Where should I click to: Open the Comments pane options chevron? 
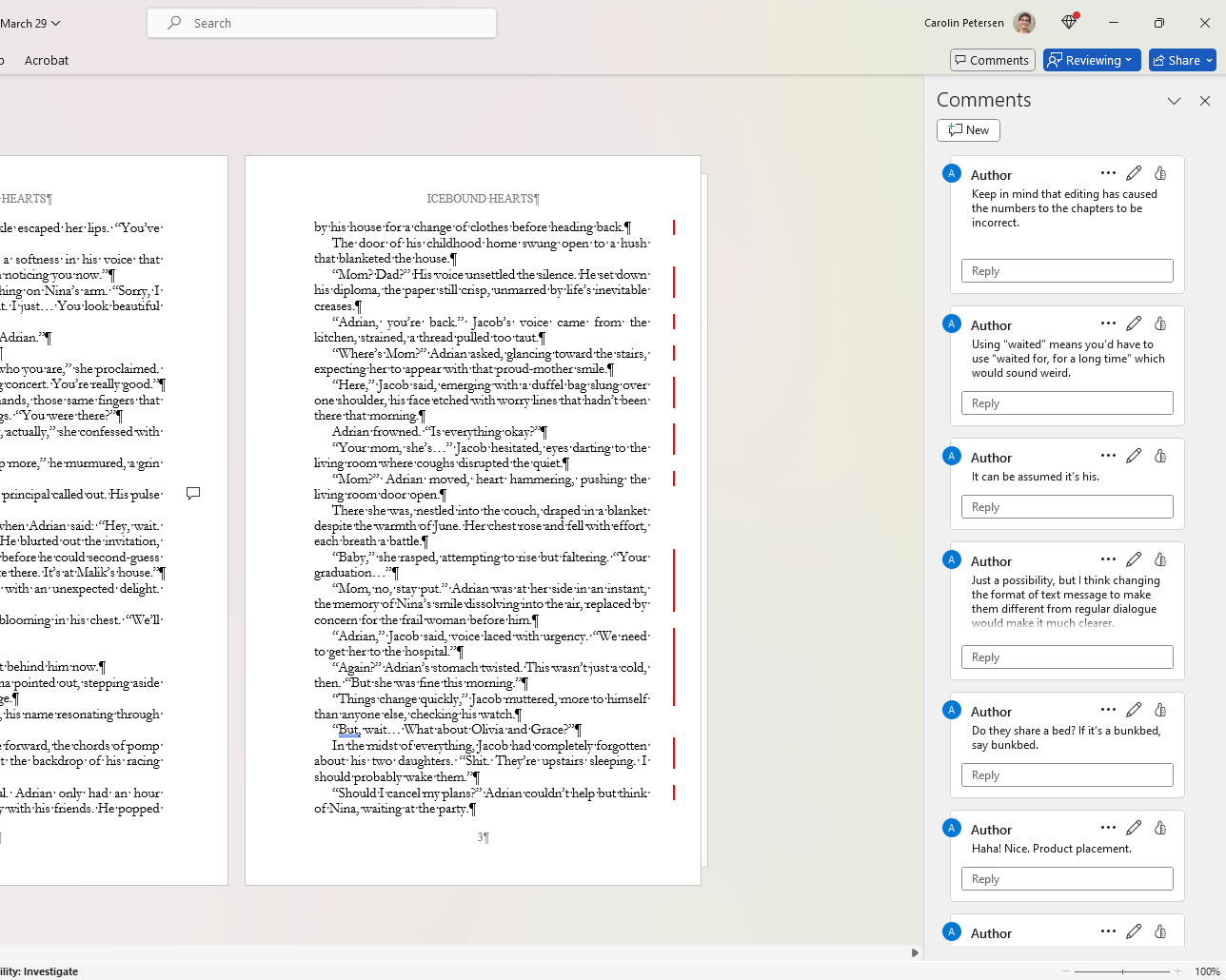(x=1175, y=101)
